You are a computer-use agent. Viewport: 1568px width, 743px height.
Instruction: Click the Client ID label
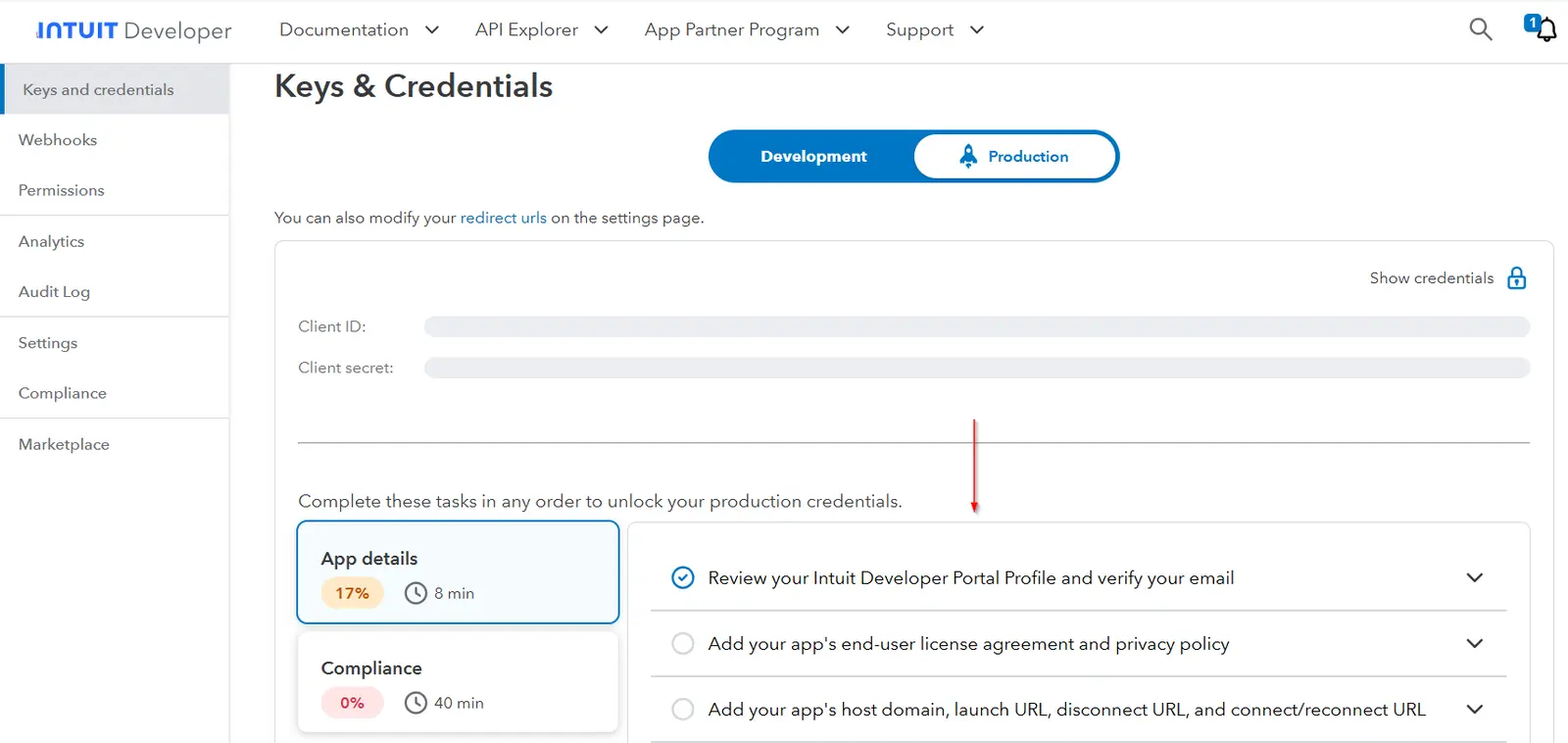coord(332,326)
